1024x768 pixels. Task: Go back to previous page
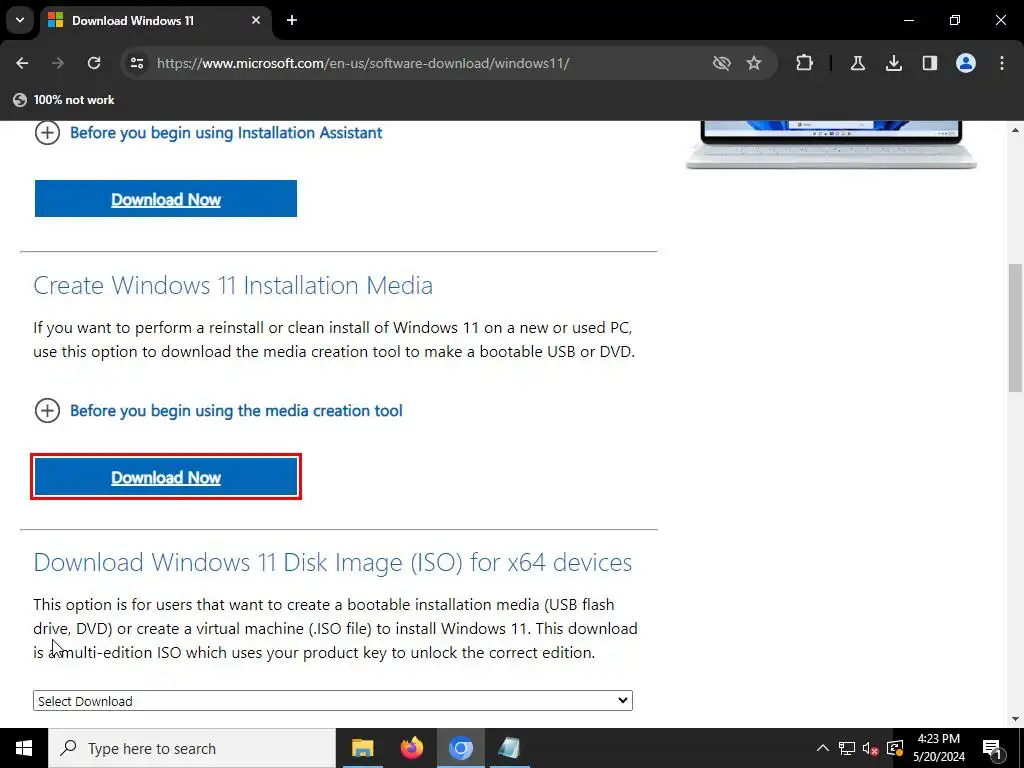pyautogui.click(x=22, y=63)
